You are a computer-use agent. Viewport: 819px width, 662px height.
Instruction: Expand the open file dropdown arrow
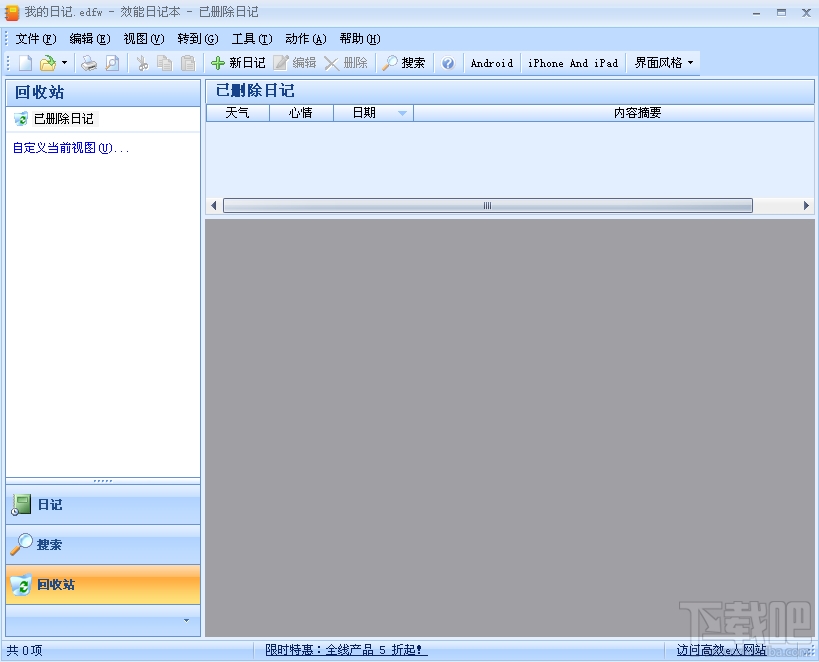click(64, 63)
